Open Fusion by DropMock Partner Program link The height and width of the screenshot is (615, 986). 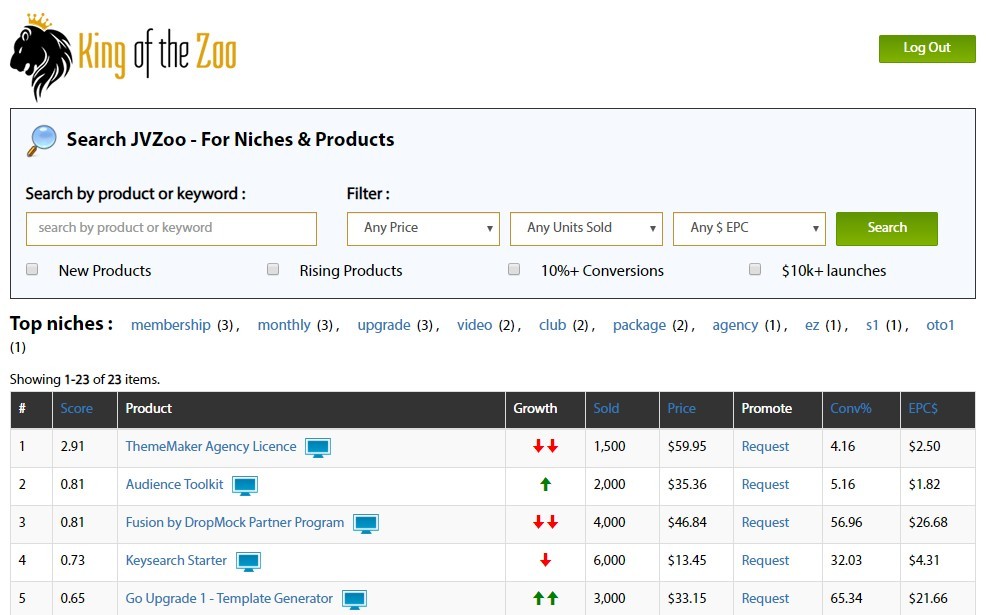pos(235,522)
